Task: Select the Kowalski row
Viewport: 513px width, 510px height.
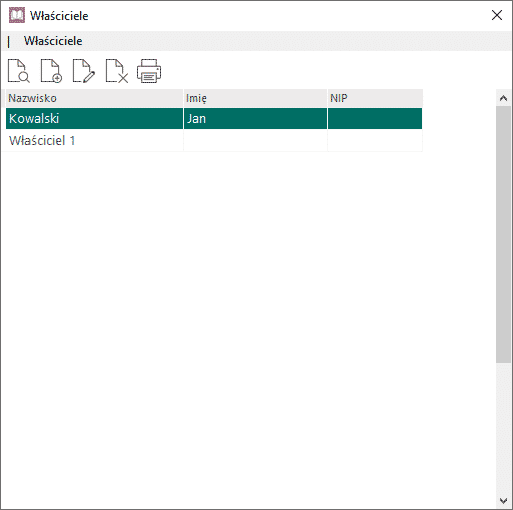Action: click(x=214, y=118)
